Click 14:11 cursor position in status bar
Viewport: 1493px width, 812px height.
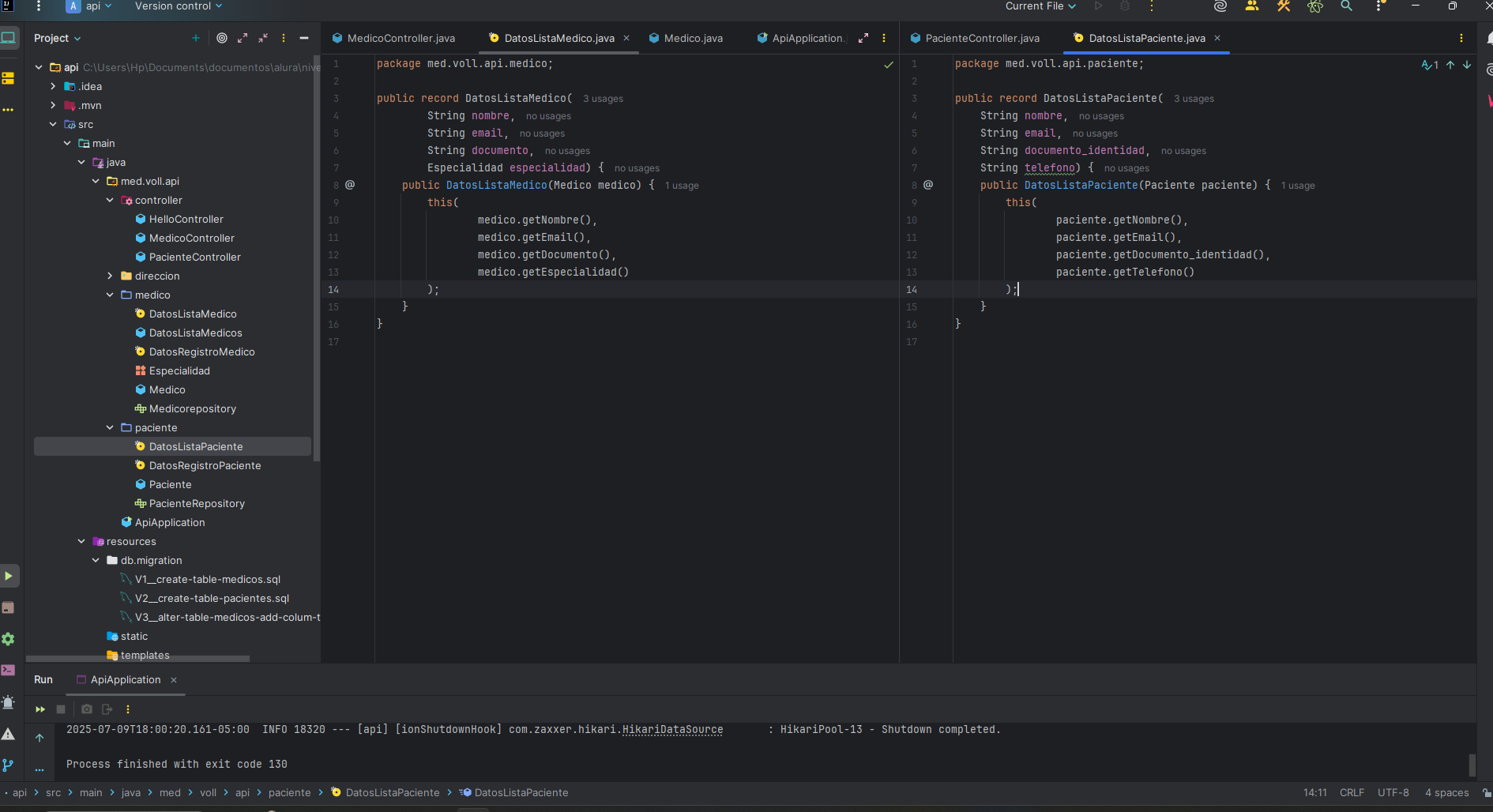[1315, 792]
